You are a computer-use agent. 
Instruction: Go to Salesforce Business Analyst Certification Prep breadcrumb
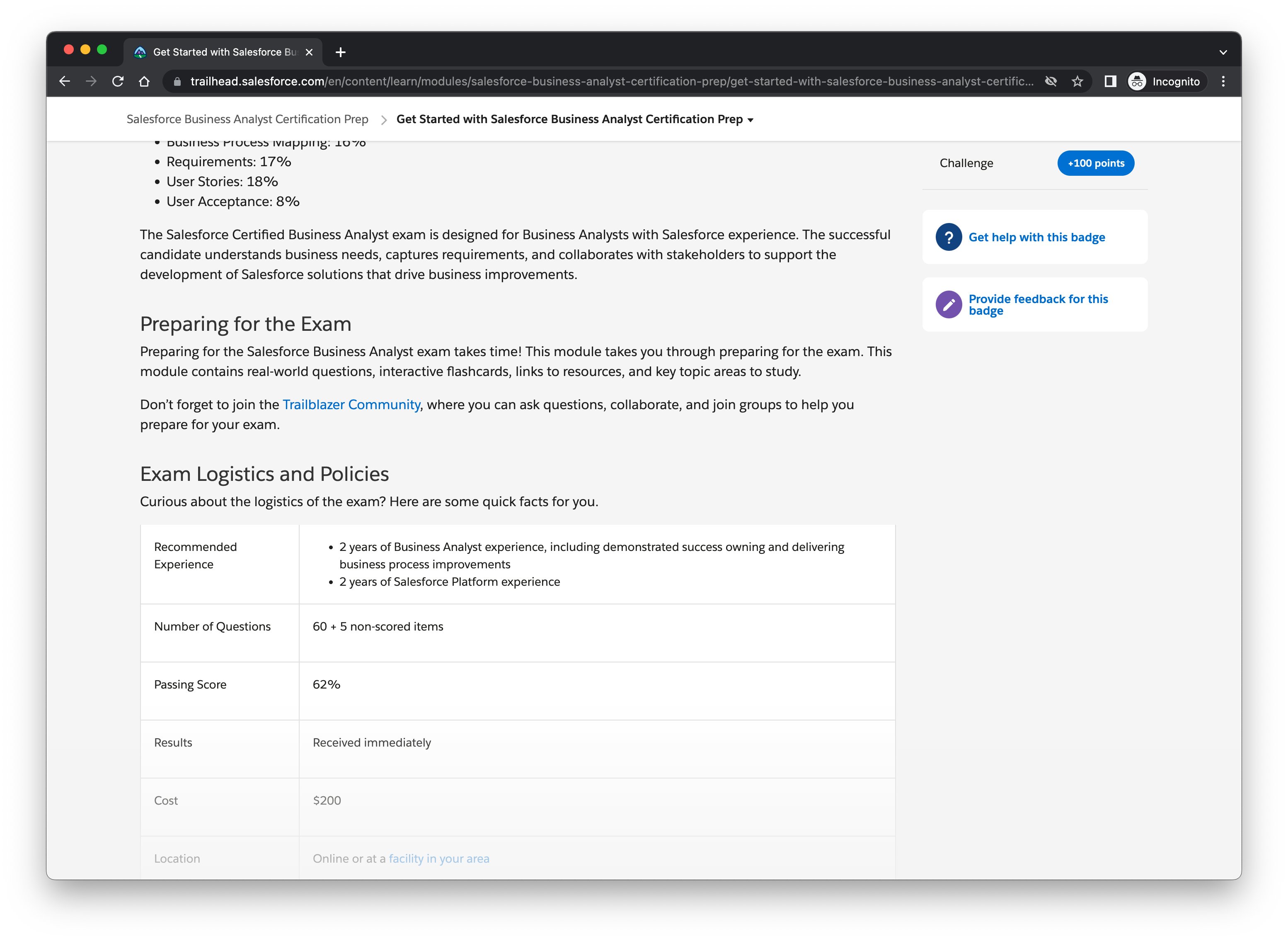tap(247, 120)
